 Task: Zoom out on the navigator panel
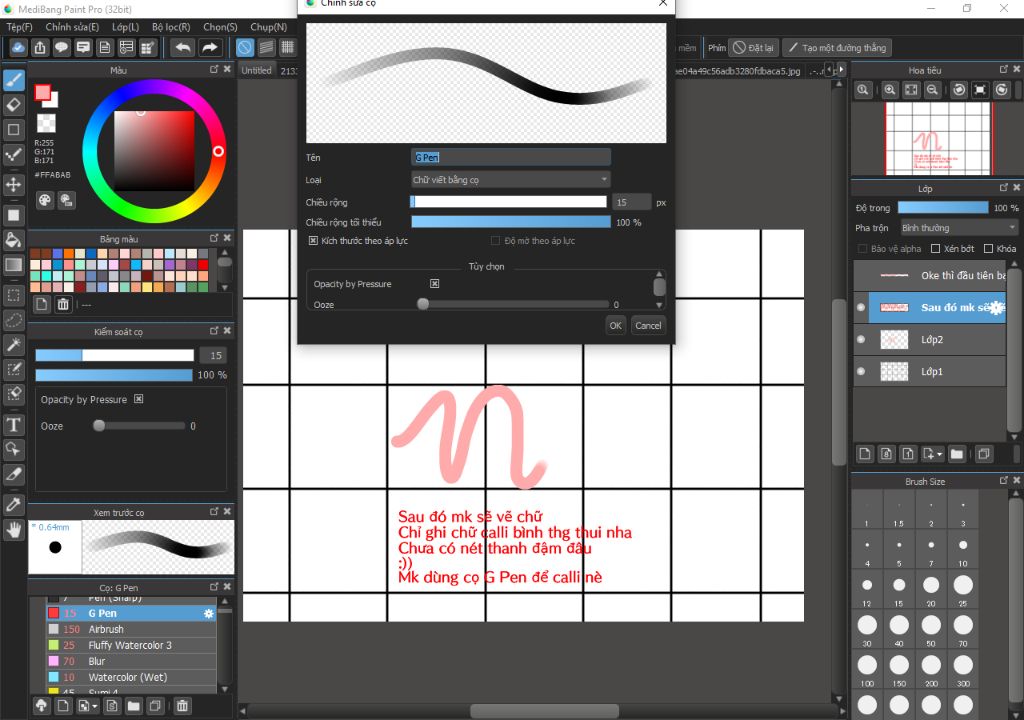coord(933,90)
